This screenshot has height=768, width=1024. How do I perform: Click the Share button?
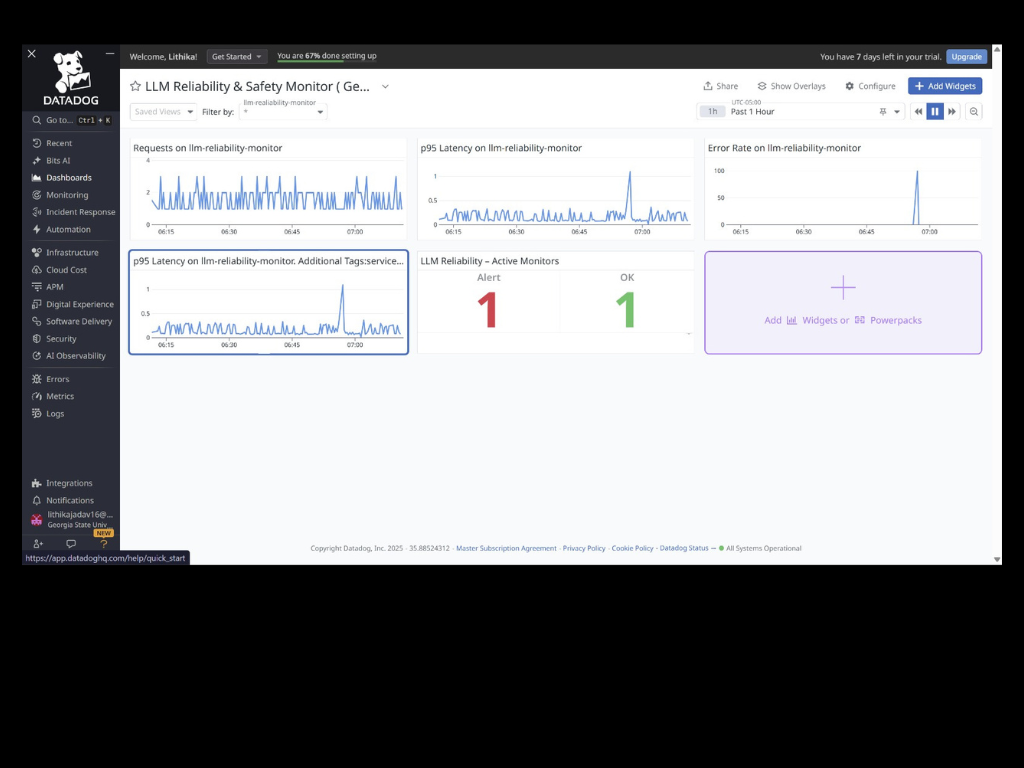tap(720, 86)
